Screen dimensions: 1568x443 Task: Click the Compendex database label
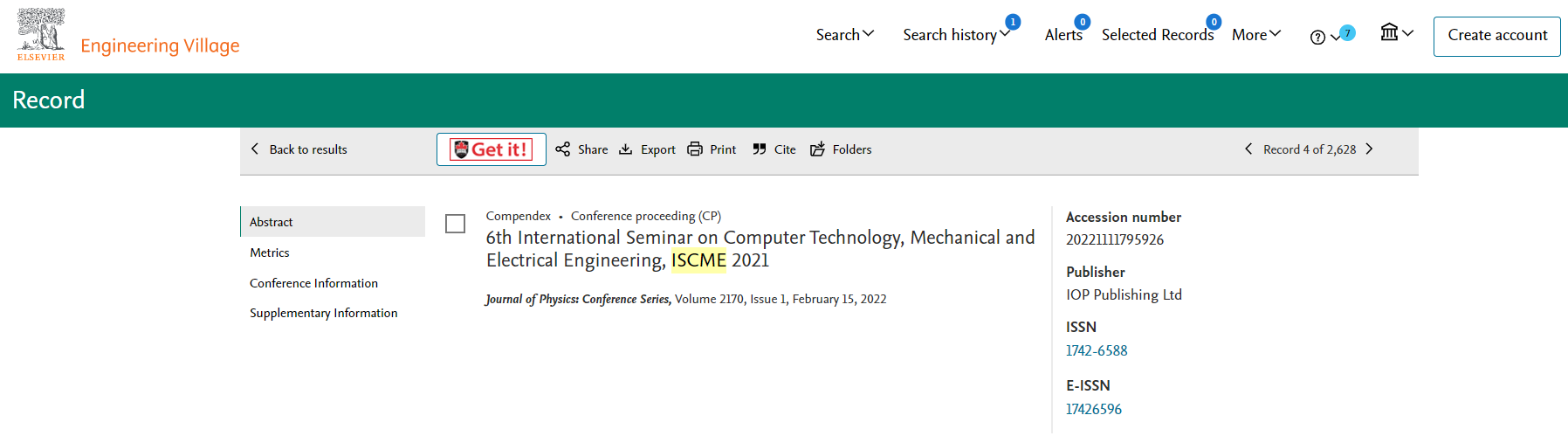click(x=519, y=216)
